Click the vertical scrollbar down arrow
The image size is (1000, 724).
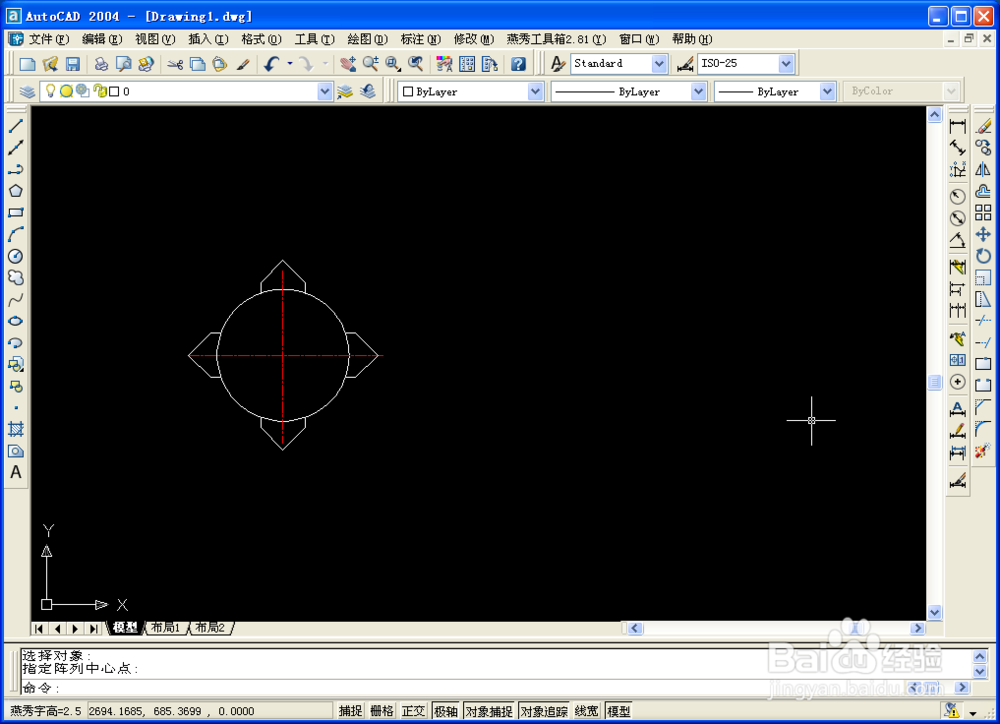pyautogui.click(x=934, y=612)
